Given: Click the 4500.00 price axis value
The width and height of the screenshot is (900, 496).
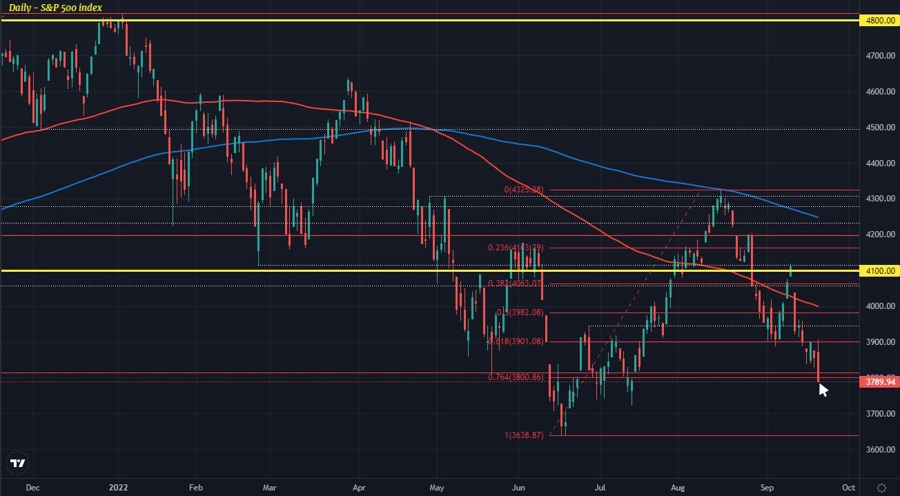Looking at the screenshot, I should point(882,127).
